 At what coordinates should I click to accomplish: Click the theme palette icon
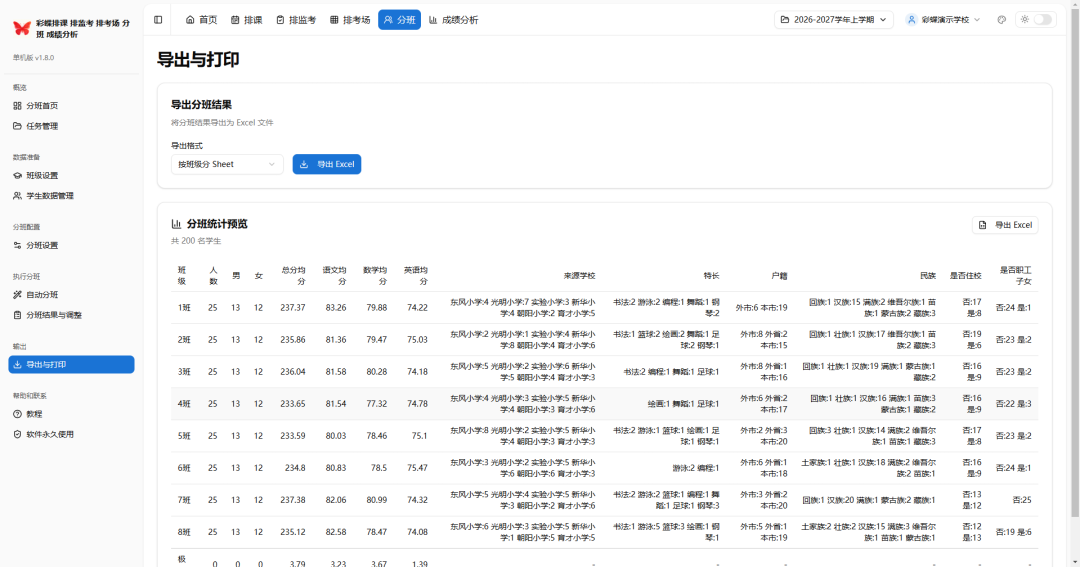click(1001, 20)
